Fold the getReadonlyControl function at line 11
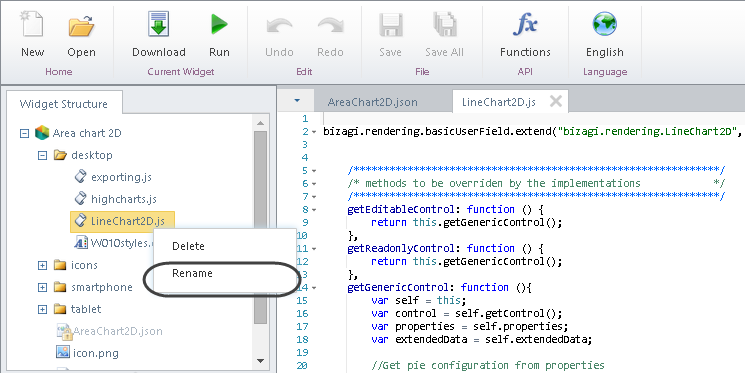Screen dimensions: 745x373 (x=314, y=249)
